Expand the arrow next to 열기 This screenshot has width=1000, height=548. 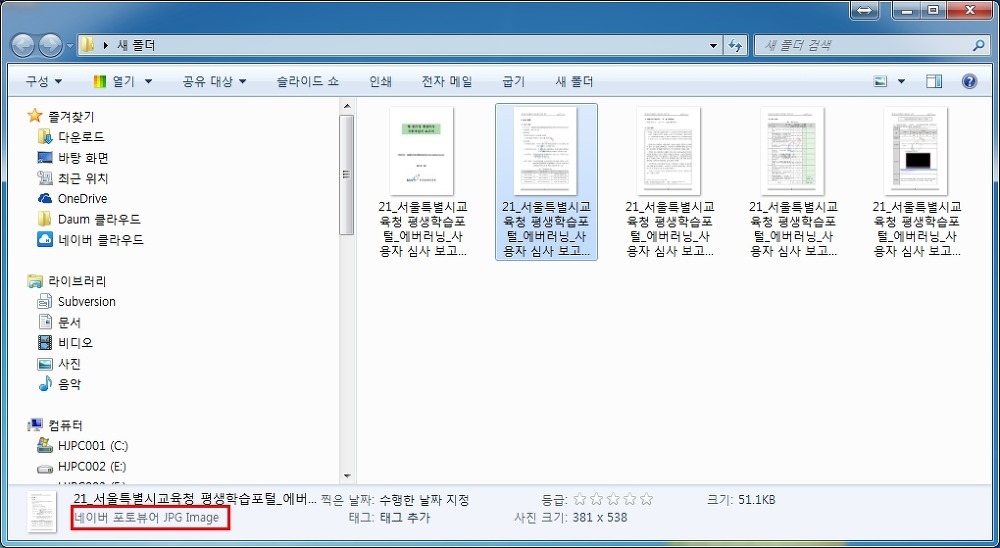(x=149, y=82)
